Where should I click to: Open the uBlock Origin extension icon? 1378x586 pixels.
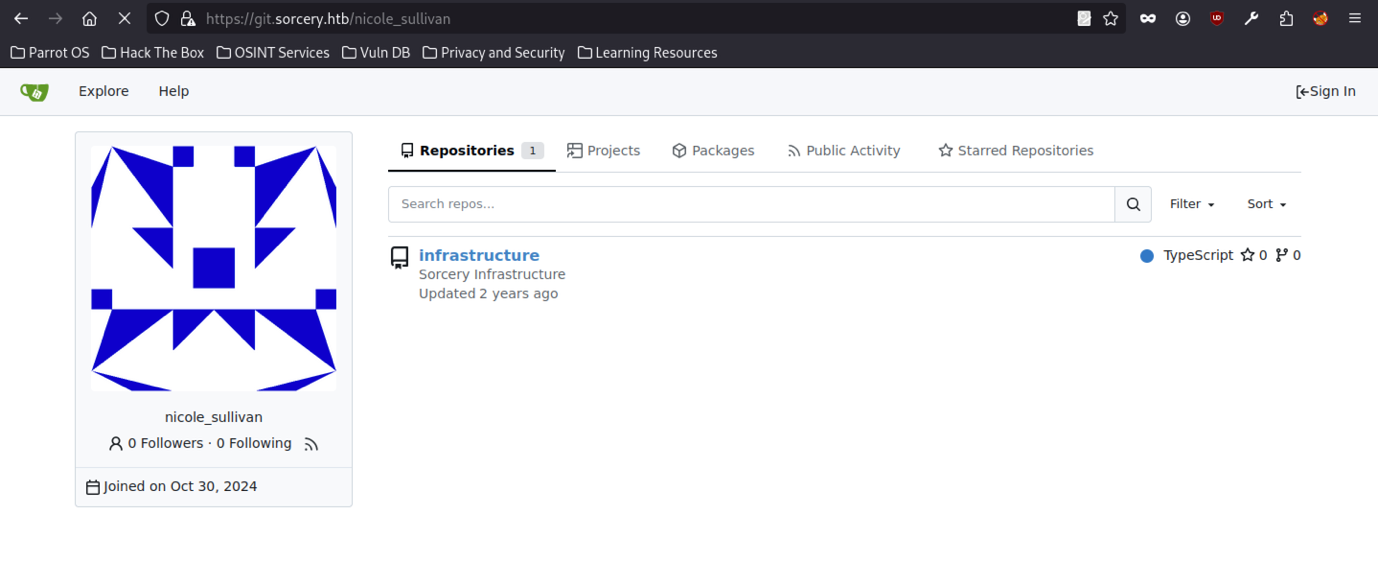point(1217,19)
